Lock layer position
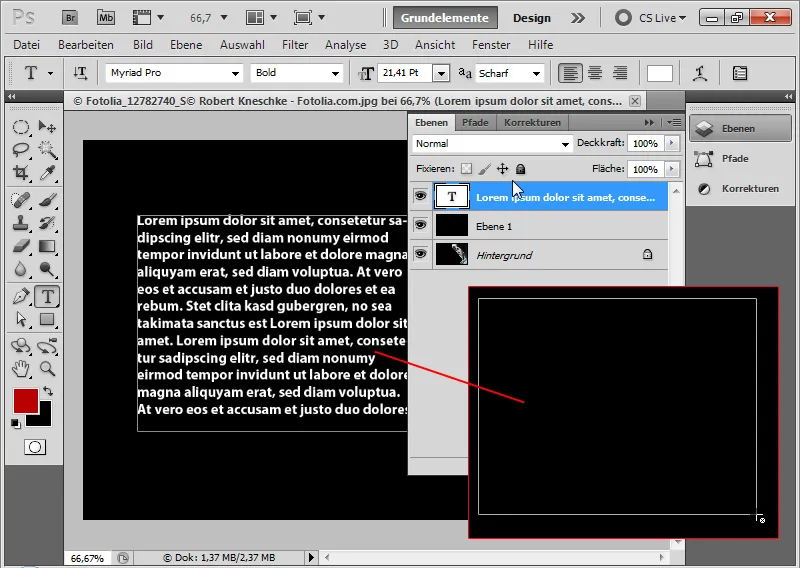 (x=503, y=169)
